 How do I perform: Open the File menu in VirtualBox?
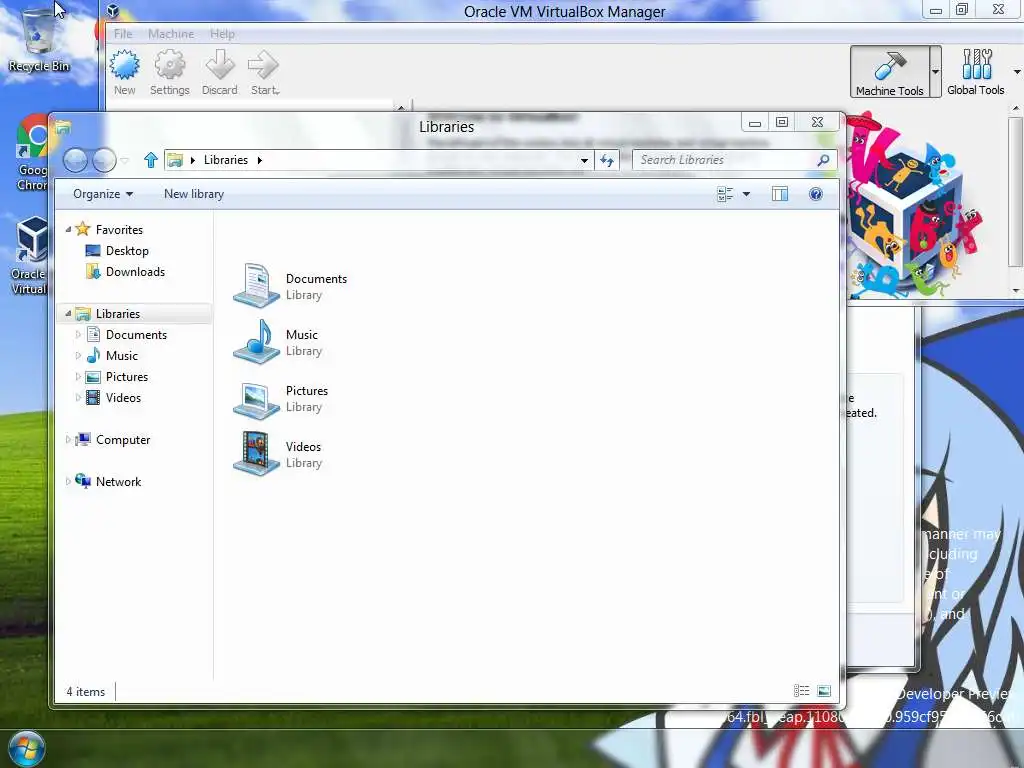(123, 34)
